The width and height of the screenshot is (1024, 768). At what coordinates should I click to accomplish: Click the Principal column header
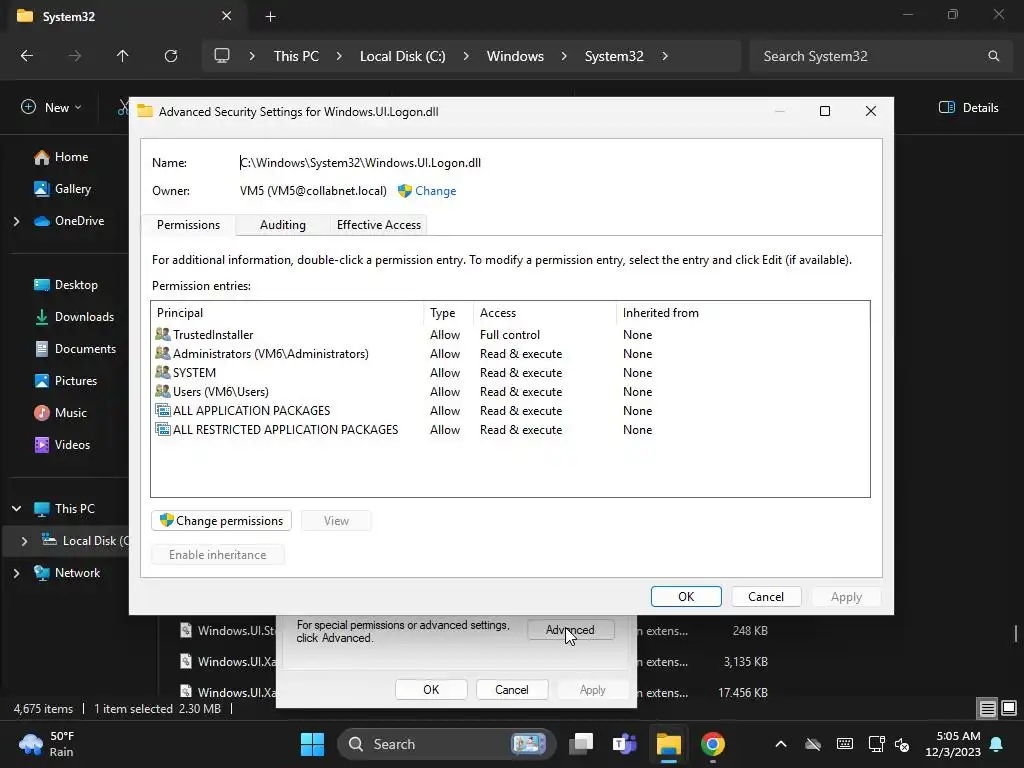click(x=287, y=313)
